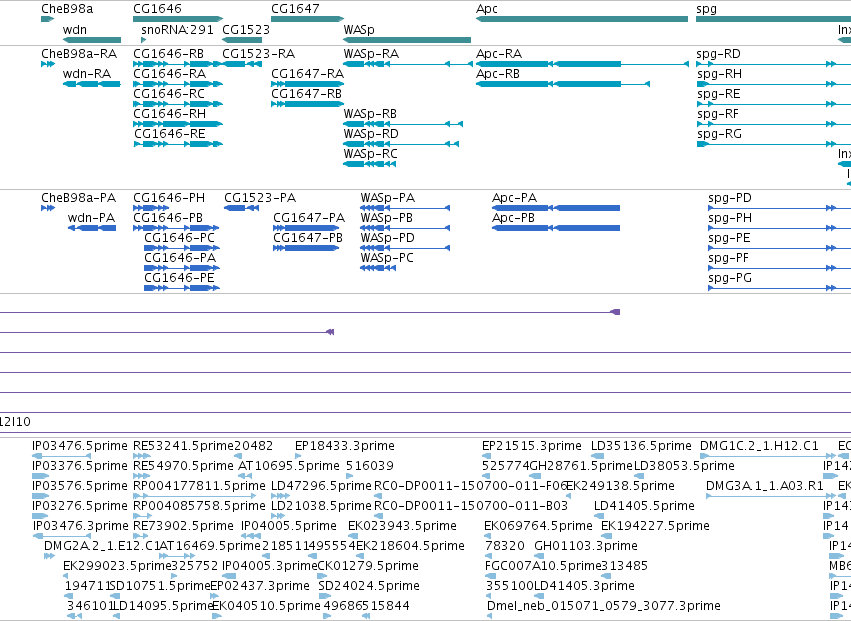Screen dimensions: 851x621
Task: Open the Apc gene label
Action: [487, 9]
